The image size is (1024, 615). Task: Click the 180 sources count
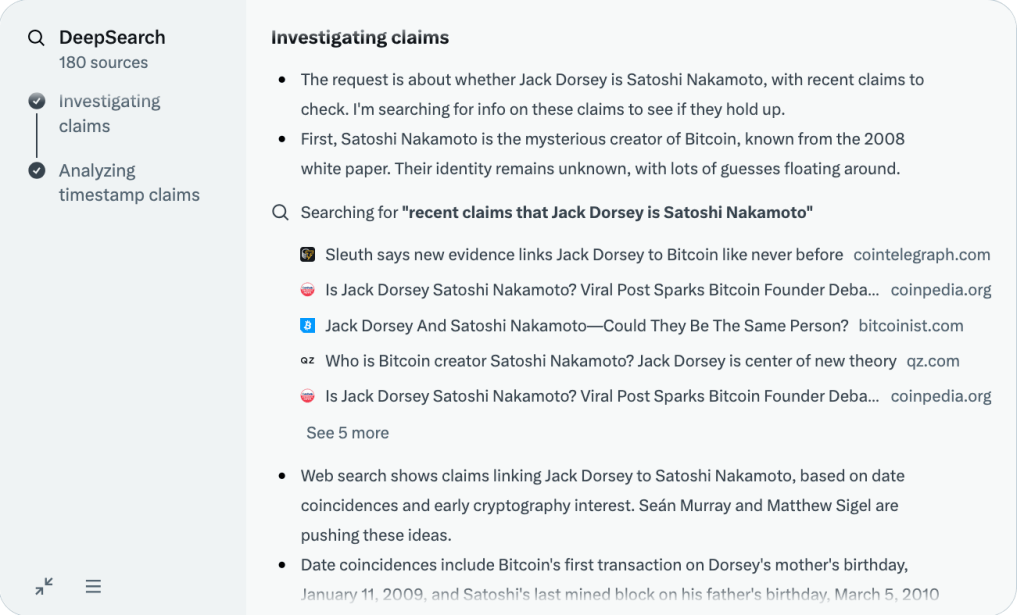click(x=103, y=63)
